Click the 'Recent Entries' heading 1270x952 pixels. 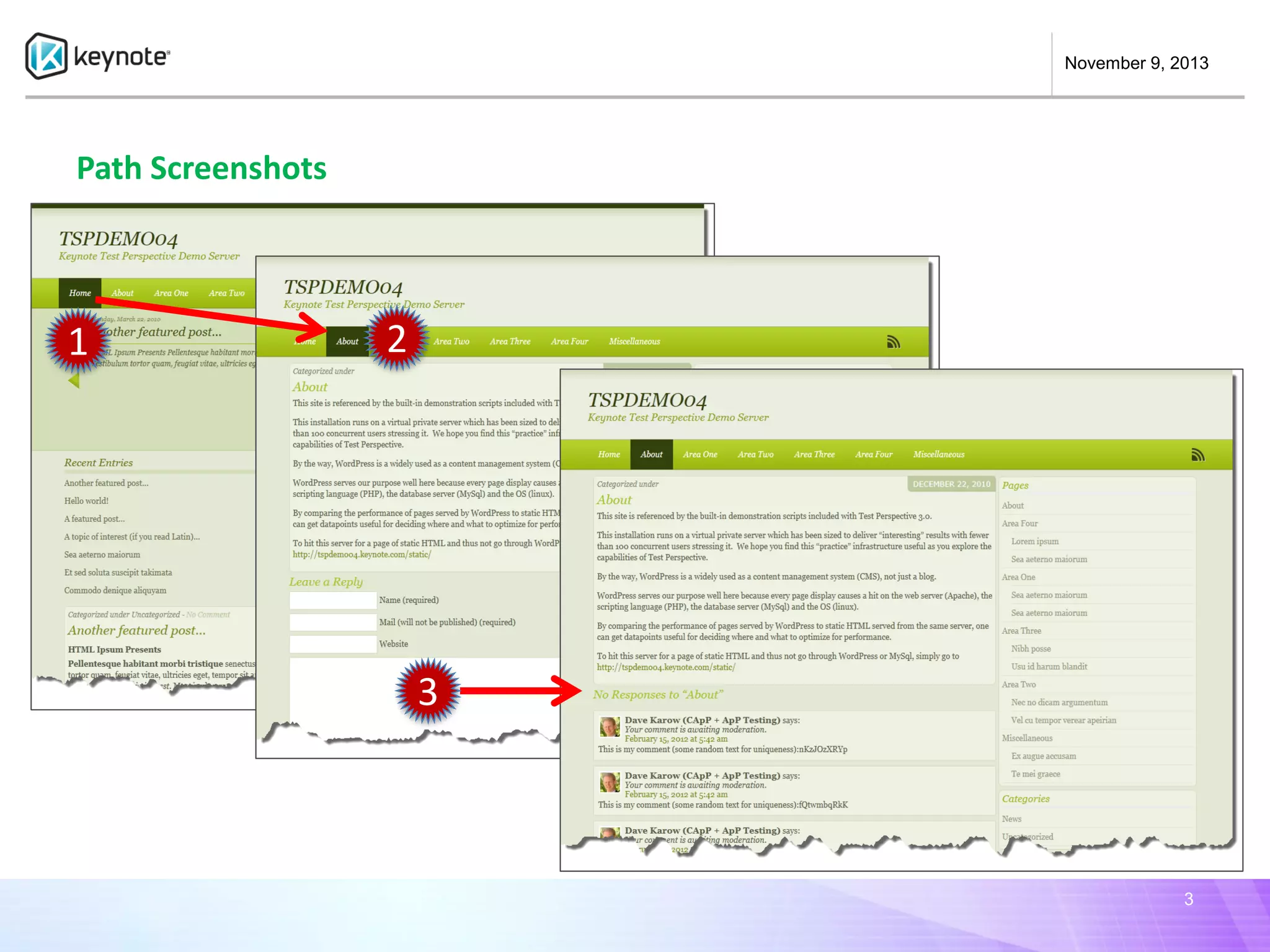click(x=99, y=463)
